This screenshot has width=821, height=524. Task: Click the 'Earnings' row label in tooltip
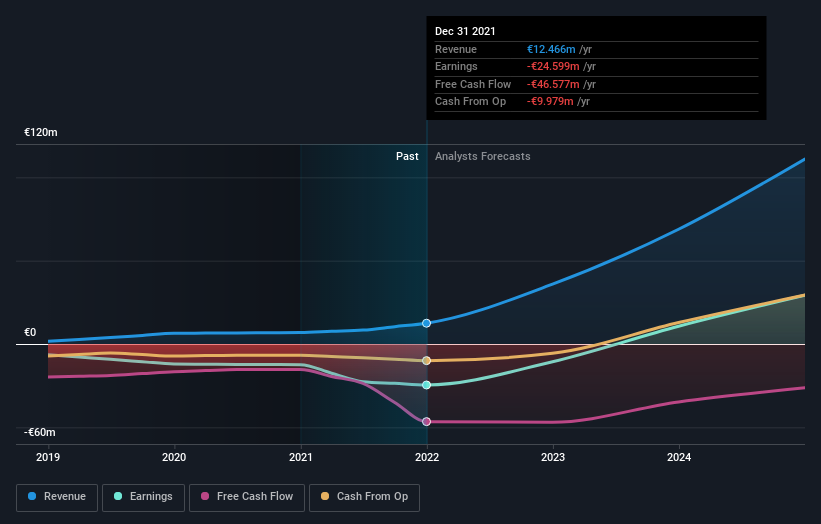(x=456, y=66)
